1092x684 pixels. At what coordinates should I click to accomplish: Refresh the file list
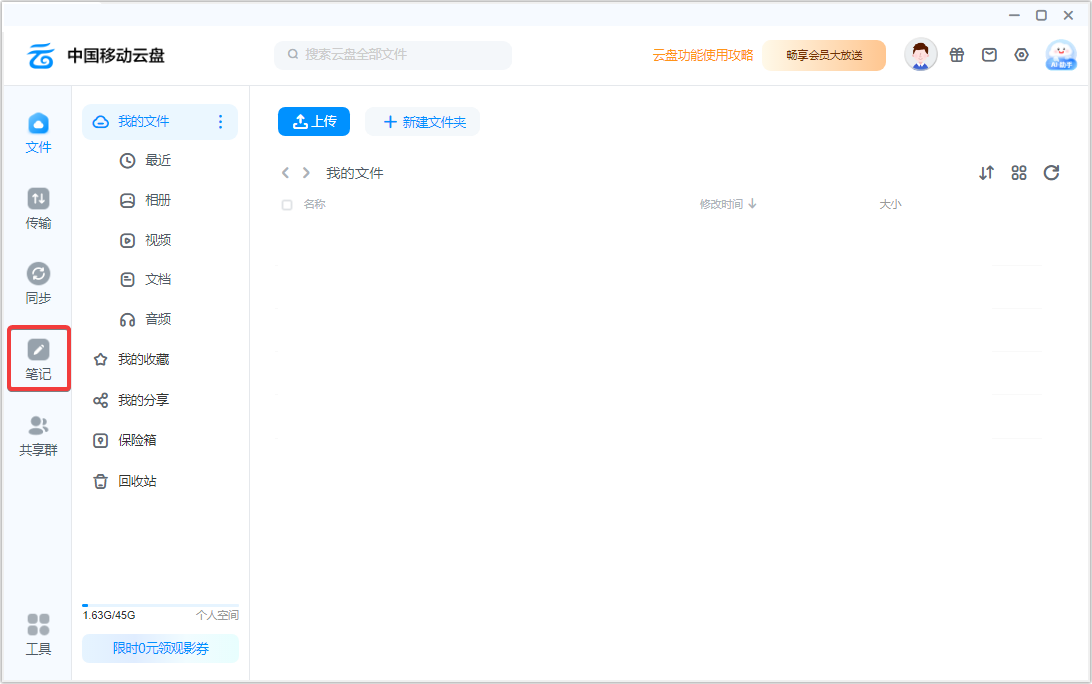[1051, 172]
